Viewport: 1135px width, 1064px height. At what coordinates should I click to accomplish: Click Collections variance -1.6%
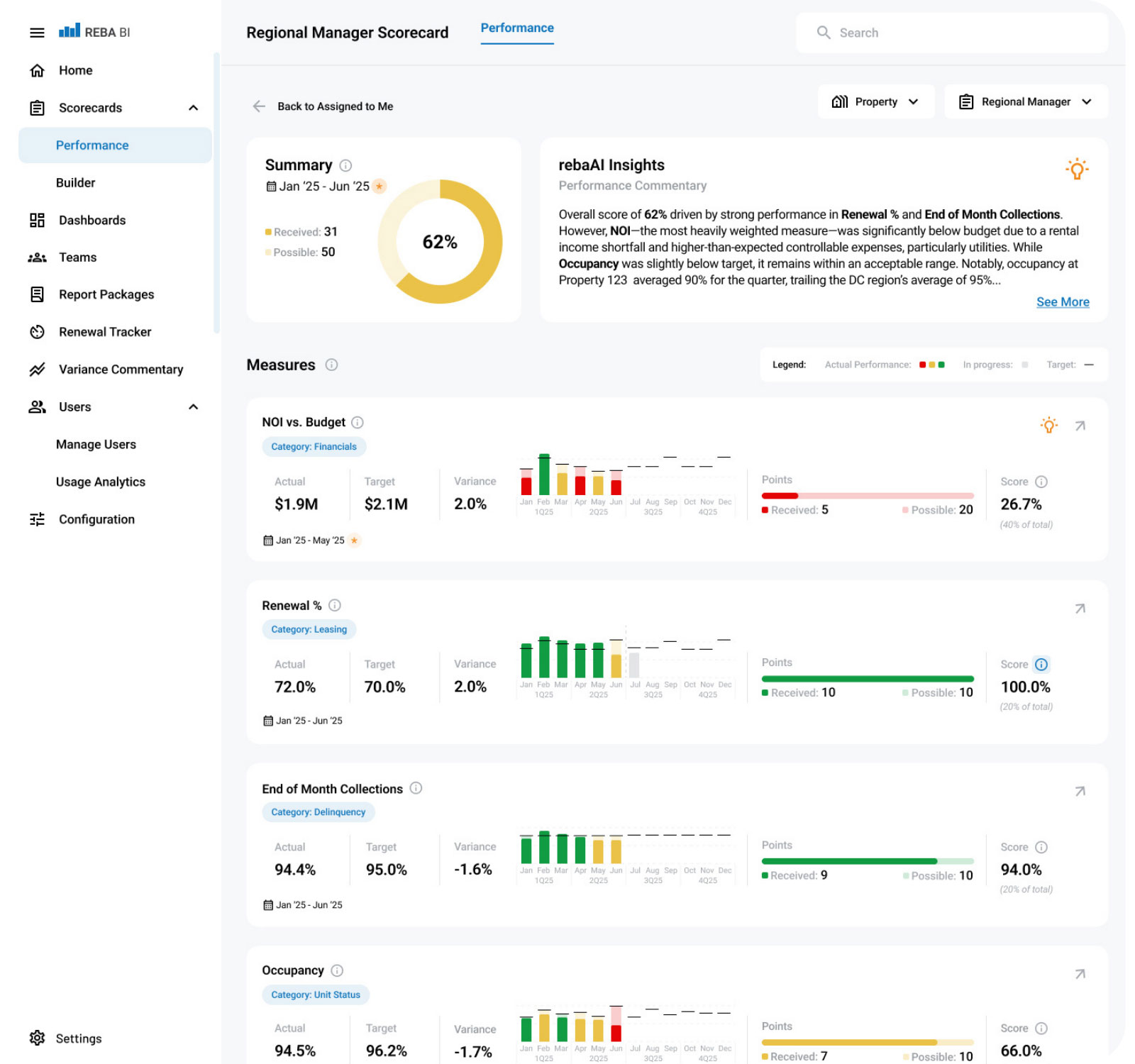point(473,870)
